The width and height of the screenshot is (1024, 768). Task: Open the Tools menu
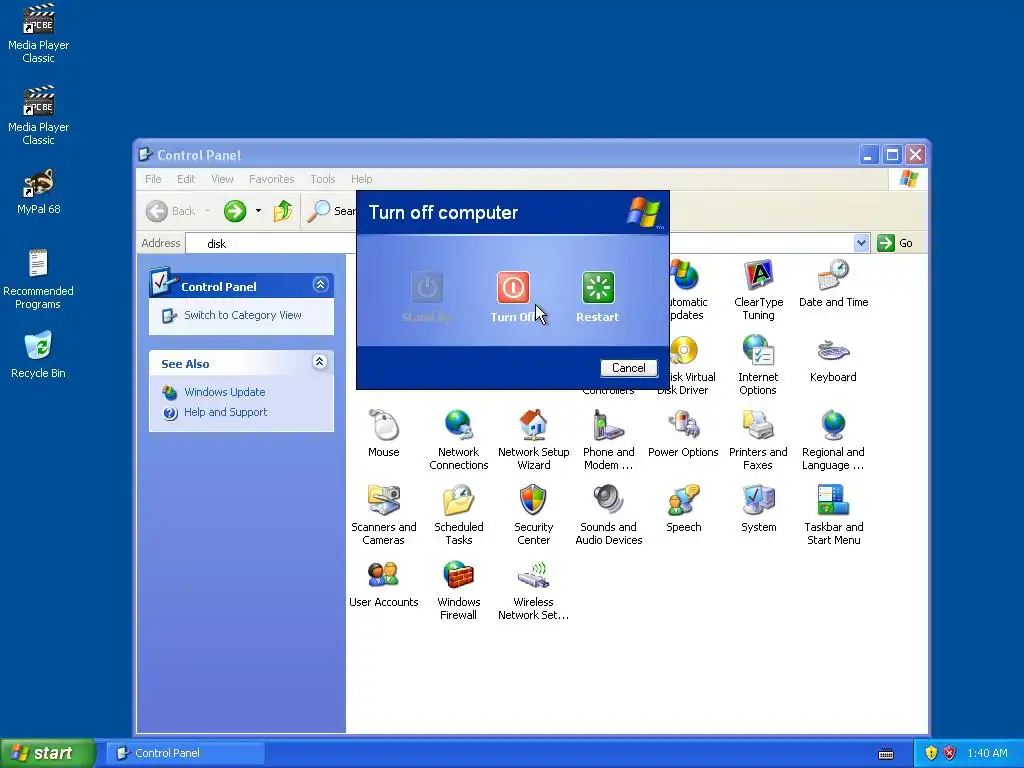pyautogui.click(x=323, y=179)
